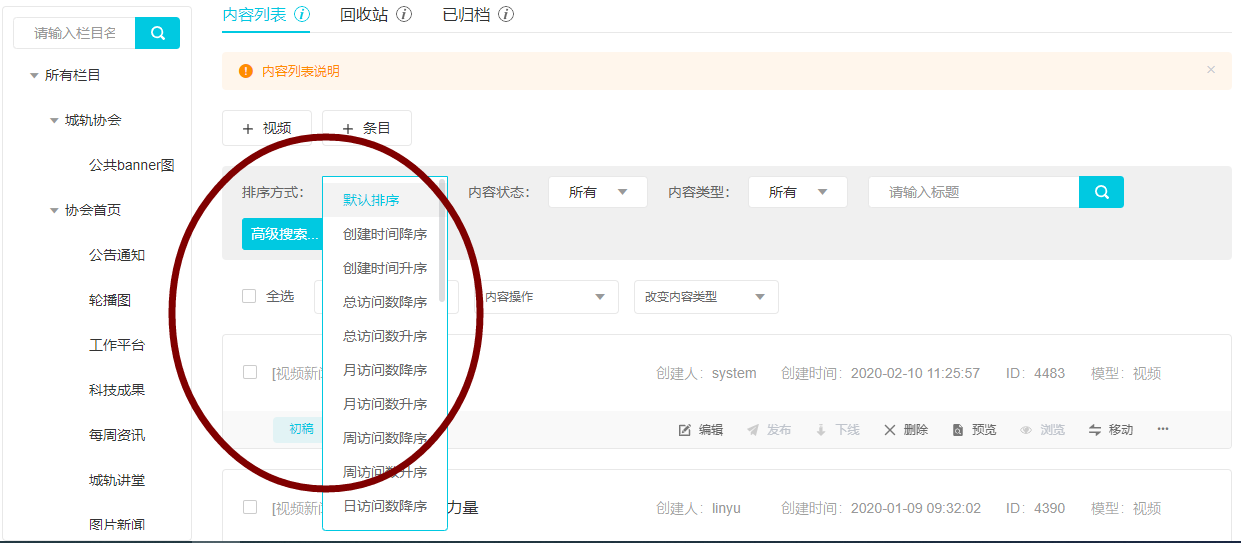
Task: Select 图片新闻 in the tree
Action: (x=117, y=525)
